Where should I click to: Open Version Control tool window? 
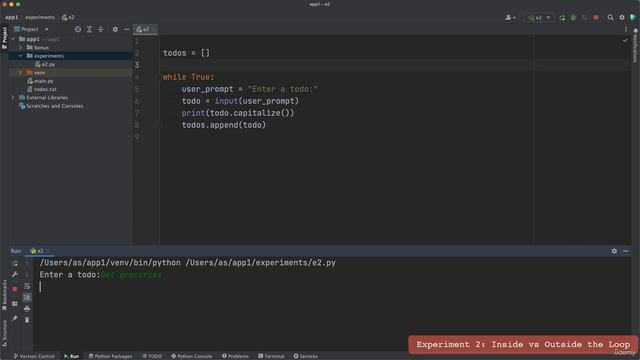point(34,356)
